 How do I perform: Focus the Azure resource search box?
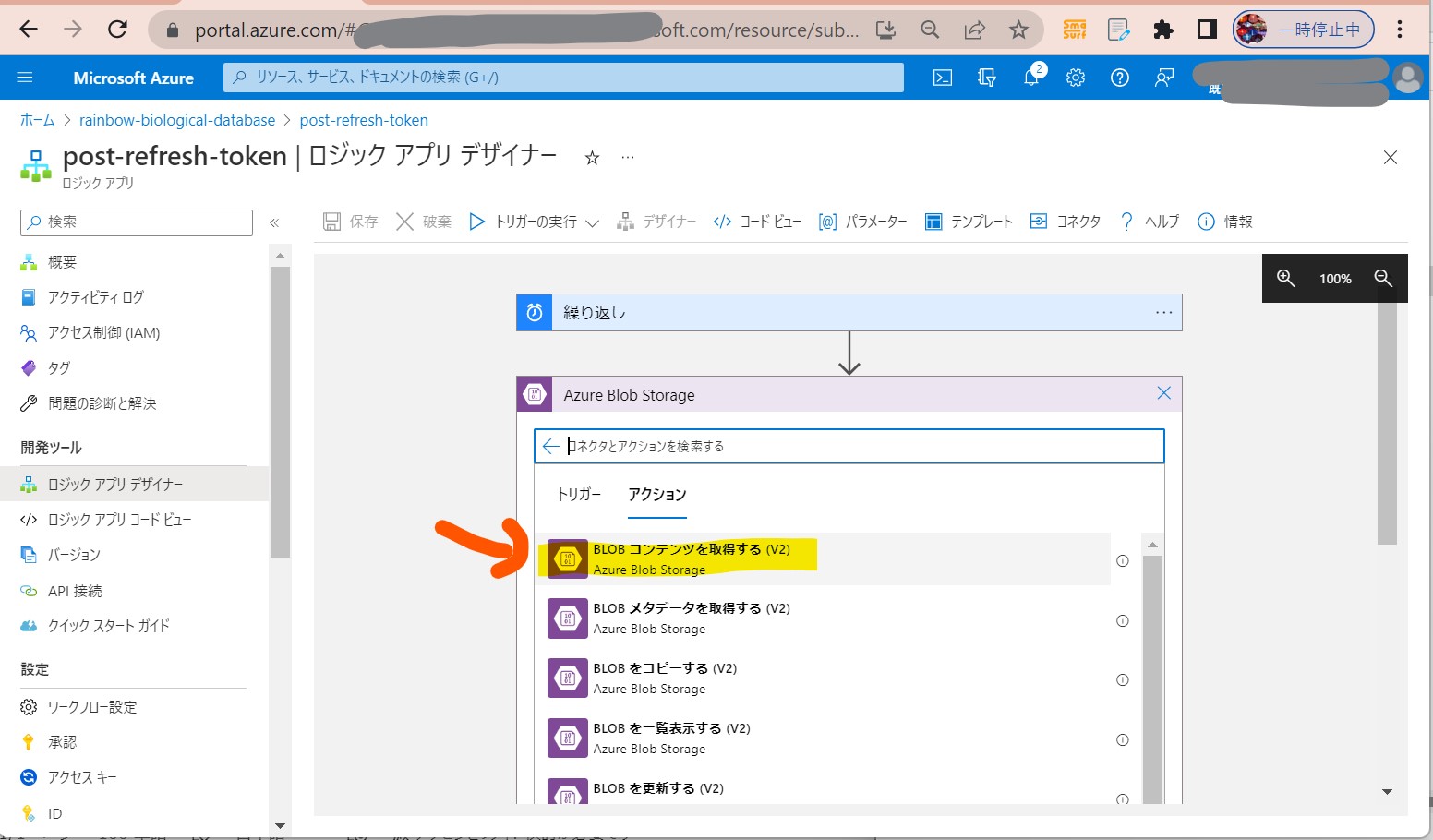point(563,78)
